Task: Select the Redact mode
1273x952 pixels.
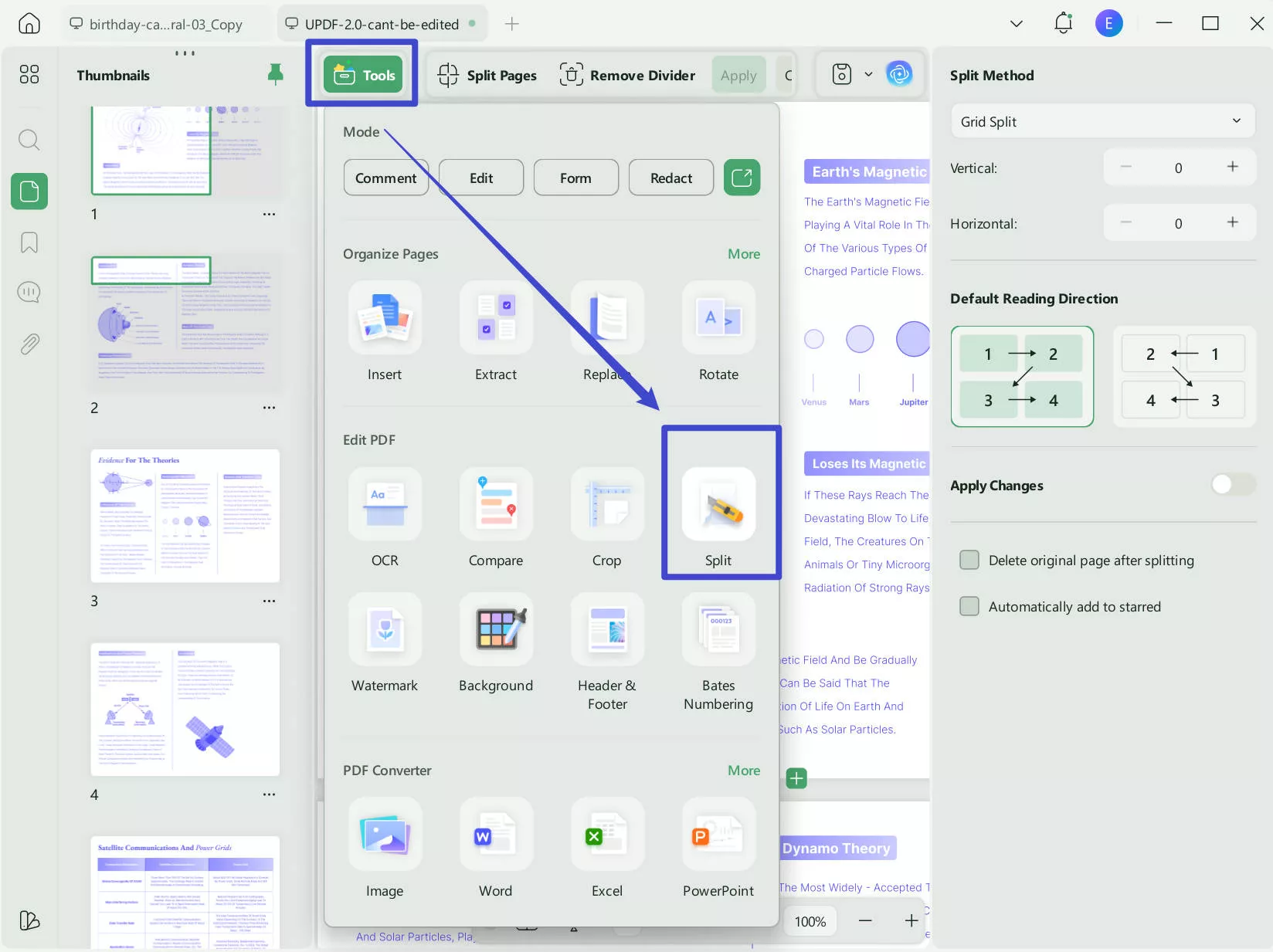Action: 670,178
